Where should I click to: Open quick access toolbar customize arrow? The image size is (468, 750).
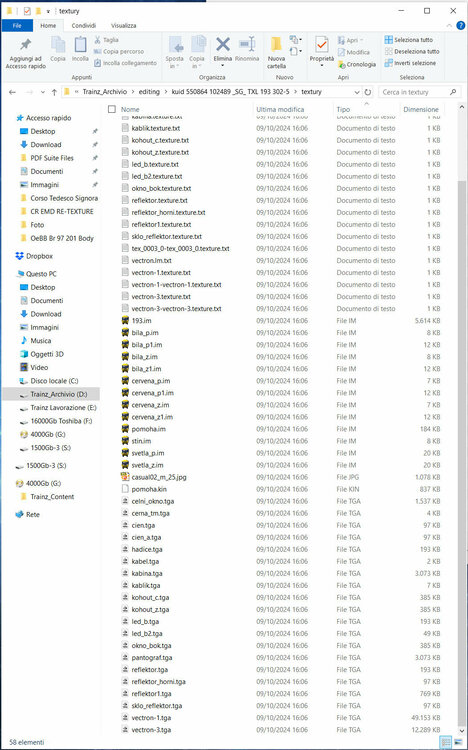pyautogui.click(x=48, y=11)
